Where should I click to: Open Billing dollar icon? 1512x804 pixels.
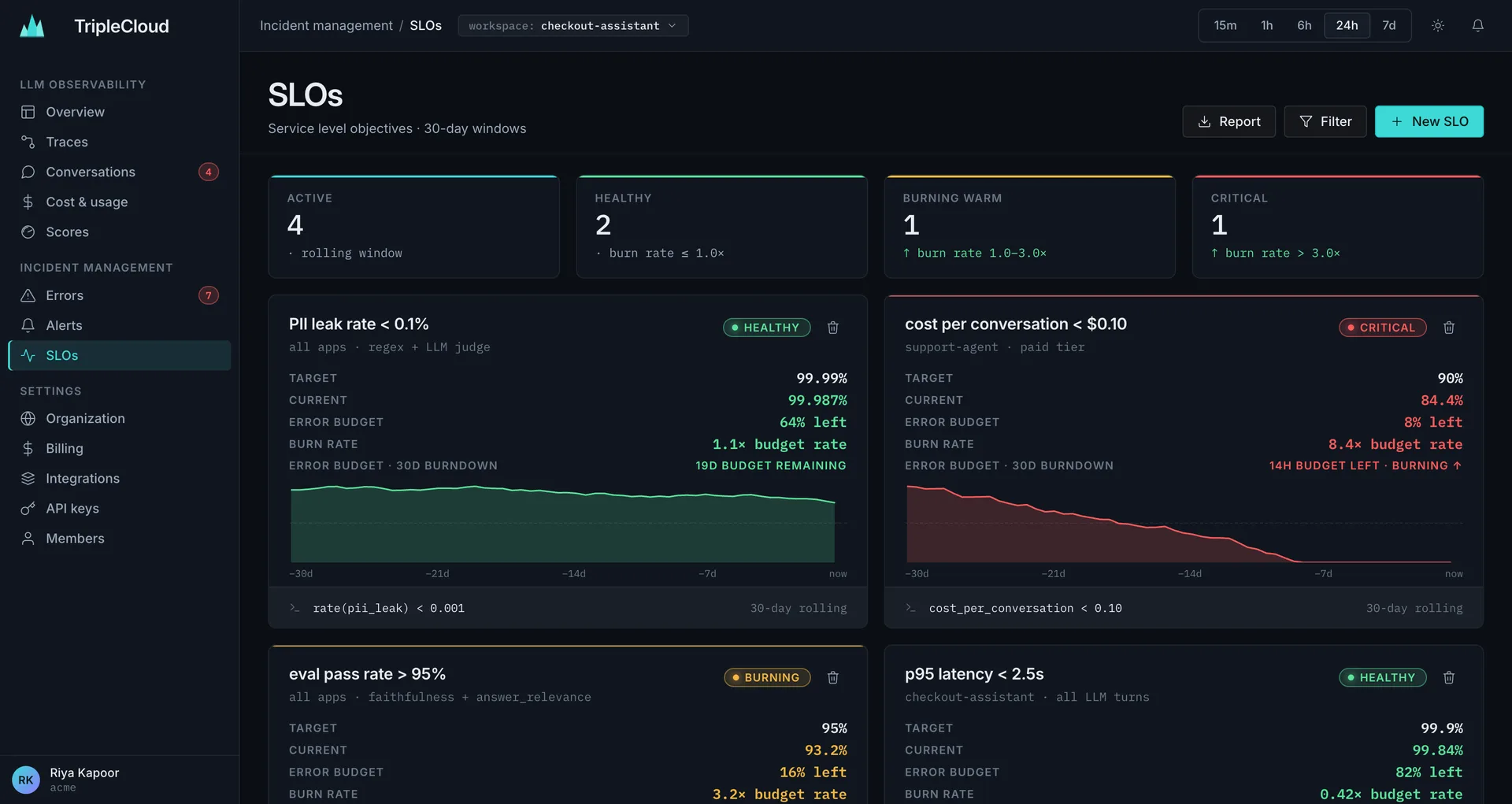[28, 448]
